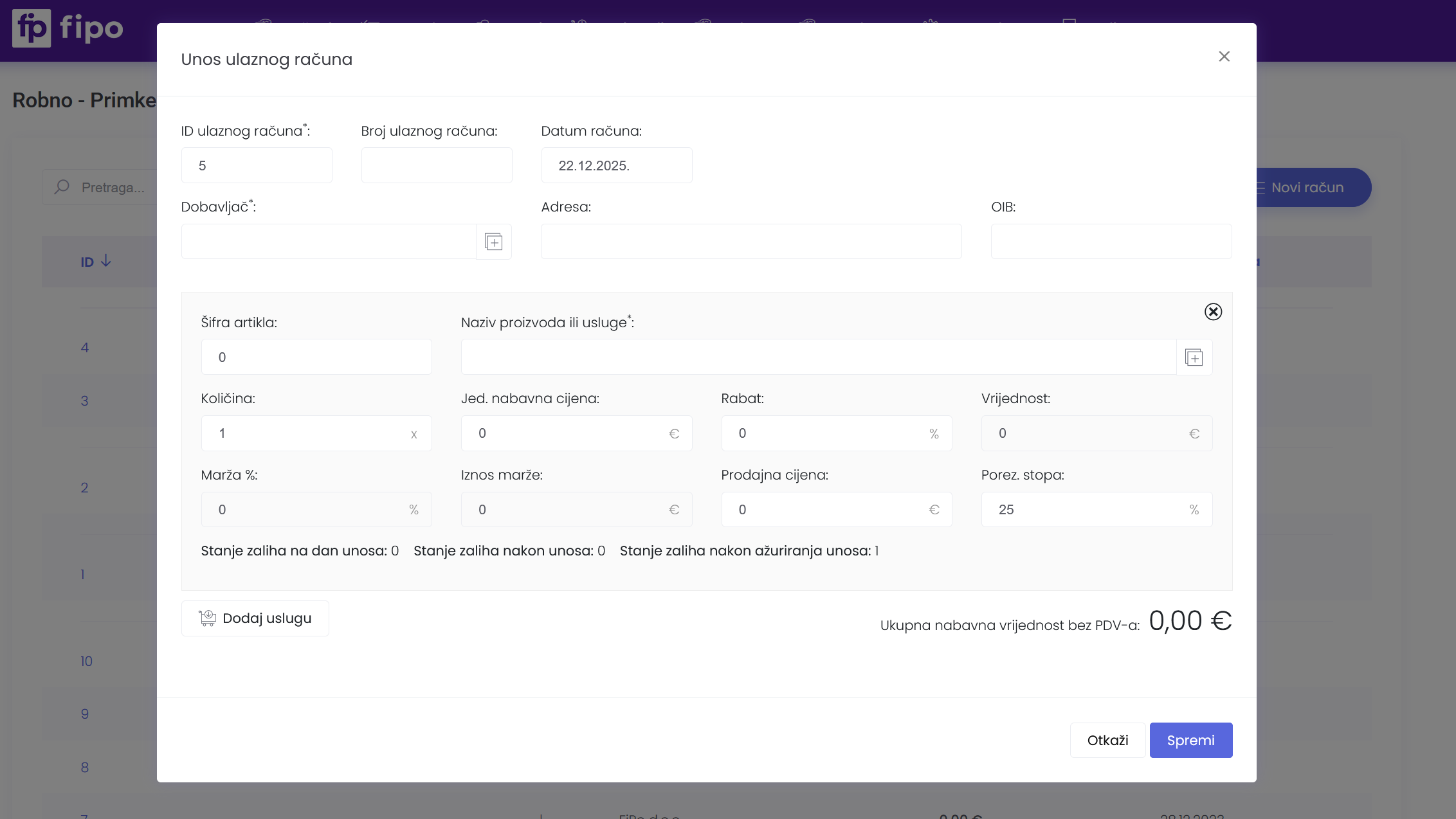
Task: Click the Novi račun button
Action: (1312, 188)
